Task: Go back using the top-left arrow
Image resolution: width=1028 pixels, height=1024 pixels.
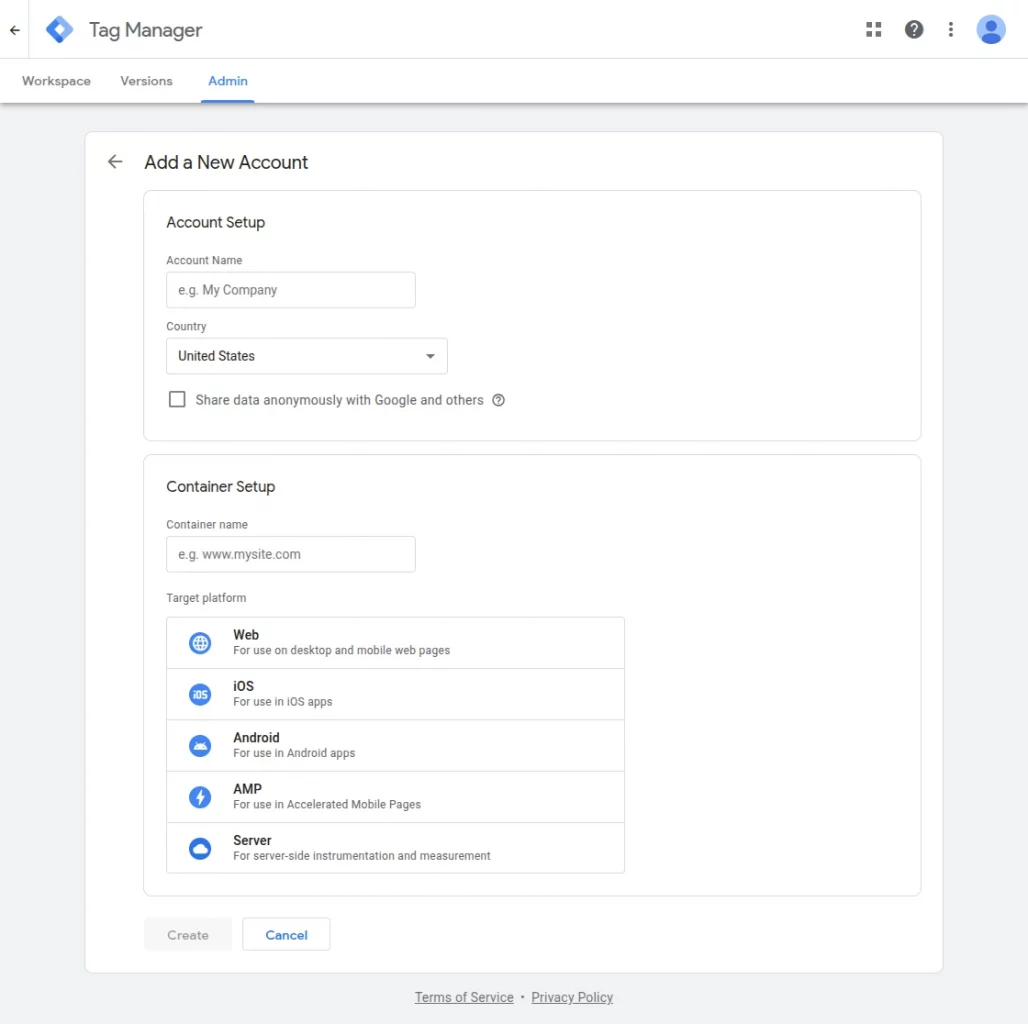Action: (x=14, y=30)
